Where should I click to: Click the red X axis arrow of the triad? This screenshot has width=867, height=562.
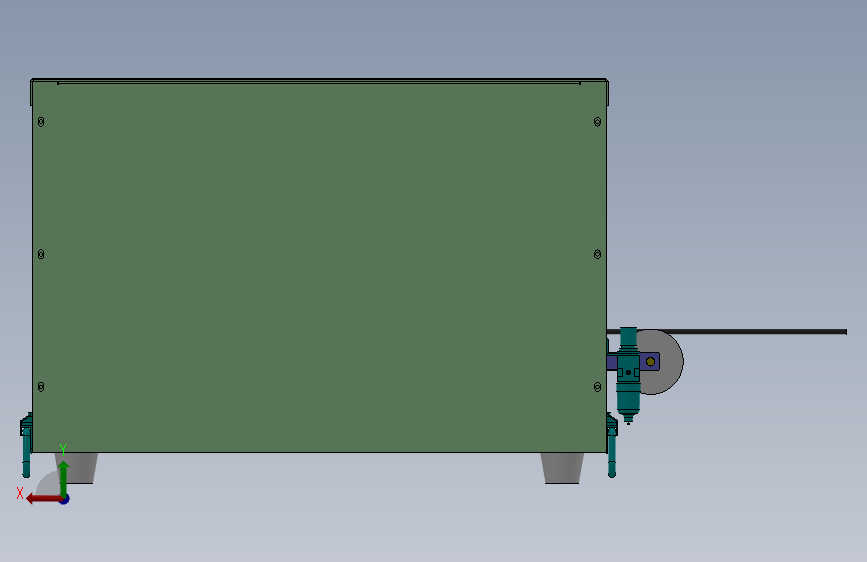(43, 499)
